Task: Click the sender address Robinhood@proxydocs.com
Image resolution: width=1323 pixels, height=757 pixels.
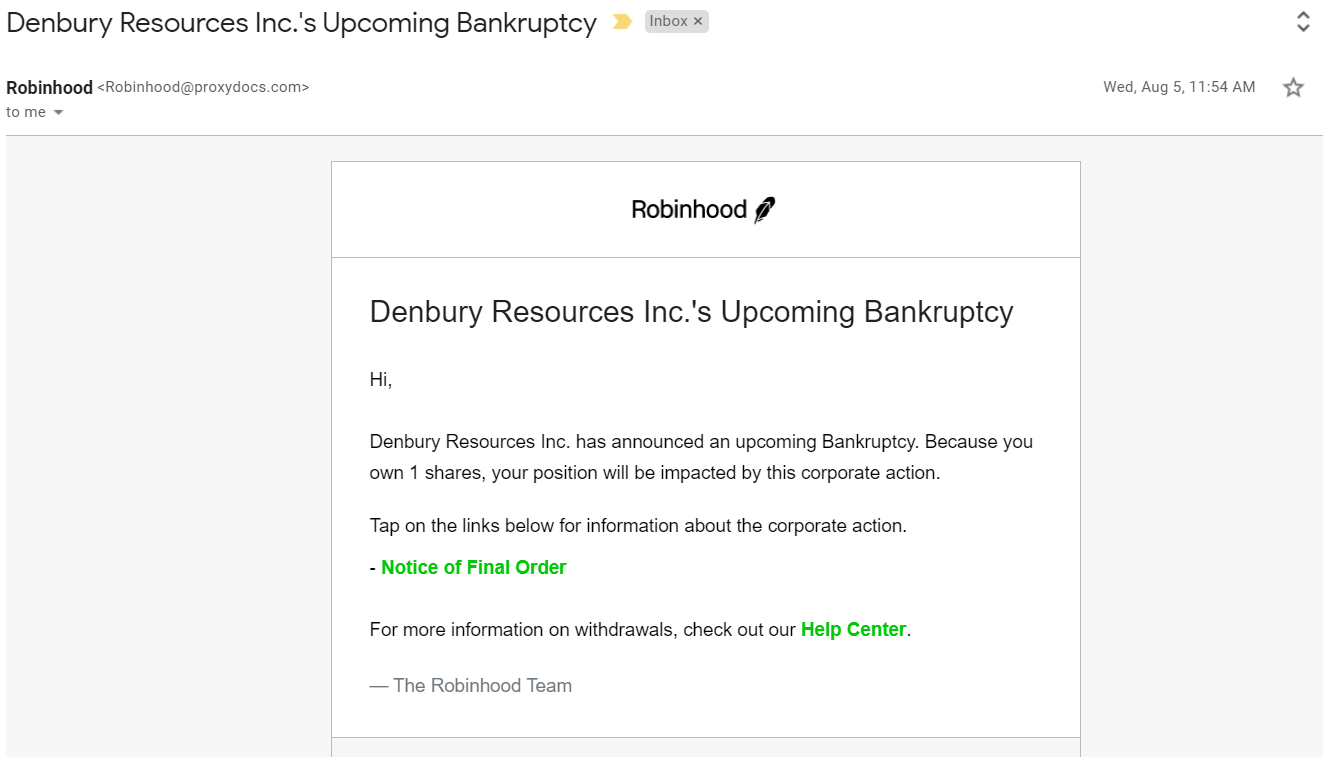Action: (x=203, y=87)
